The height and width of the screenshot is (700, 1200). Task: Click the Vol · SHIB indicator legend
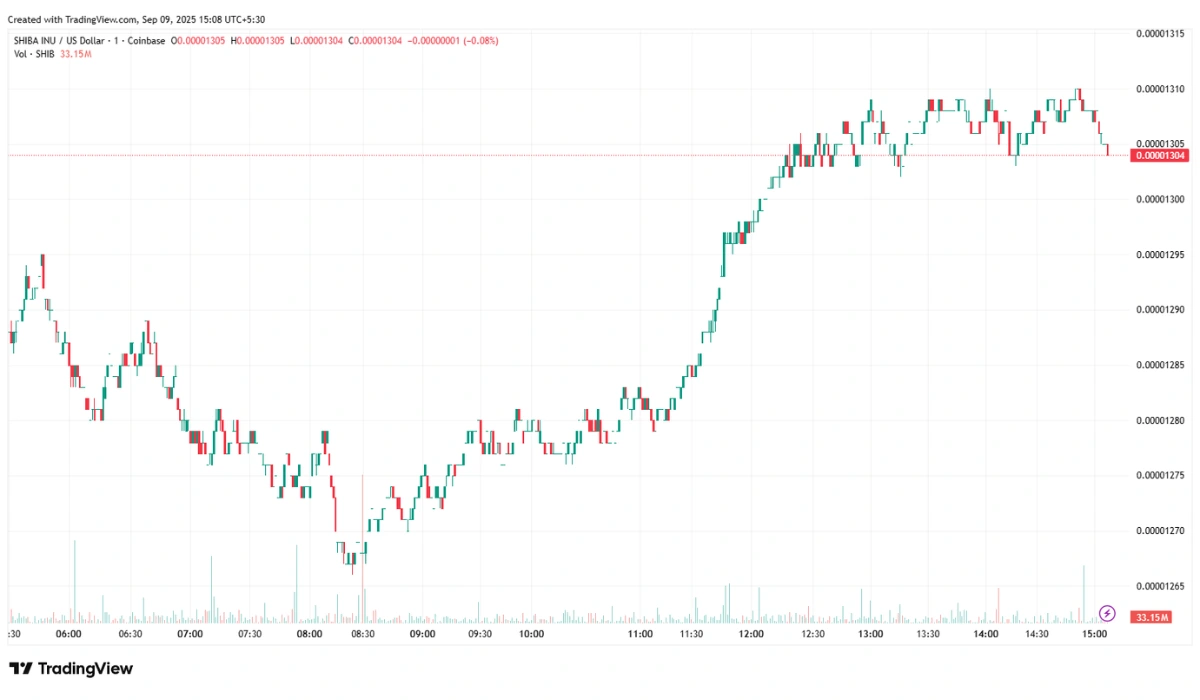pos(33,53)
